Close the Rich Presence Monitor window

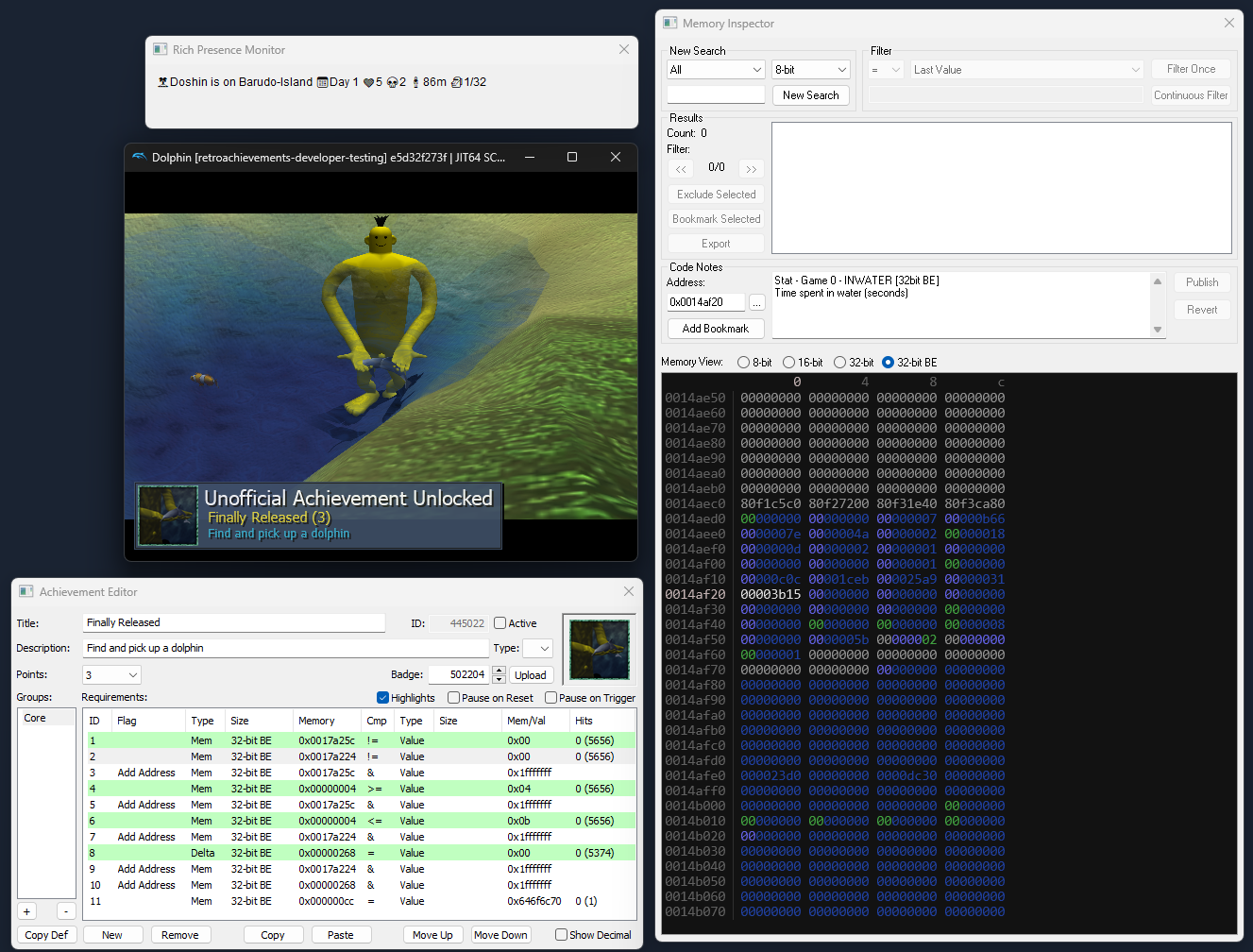coord(623,49)
